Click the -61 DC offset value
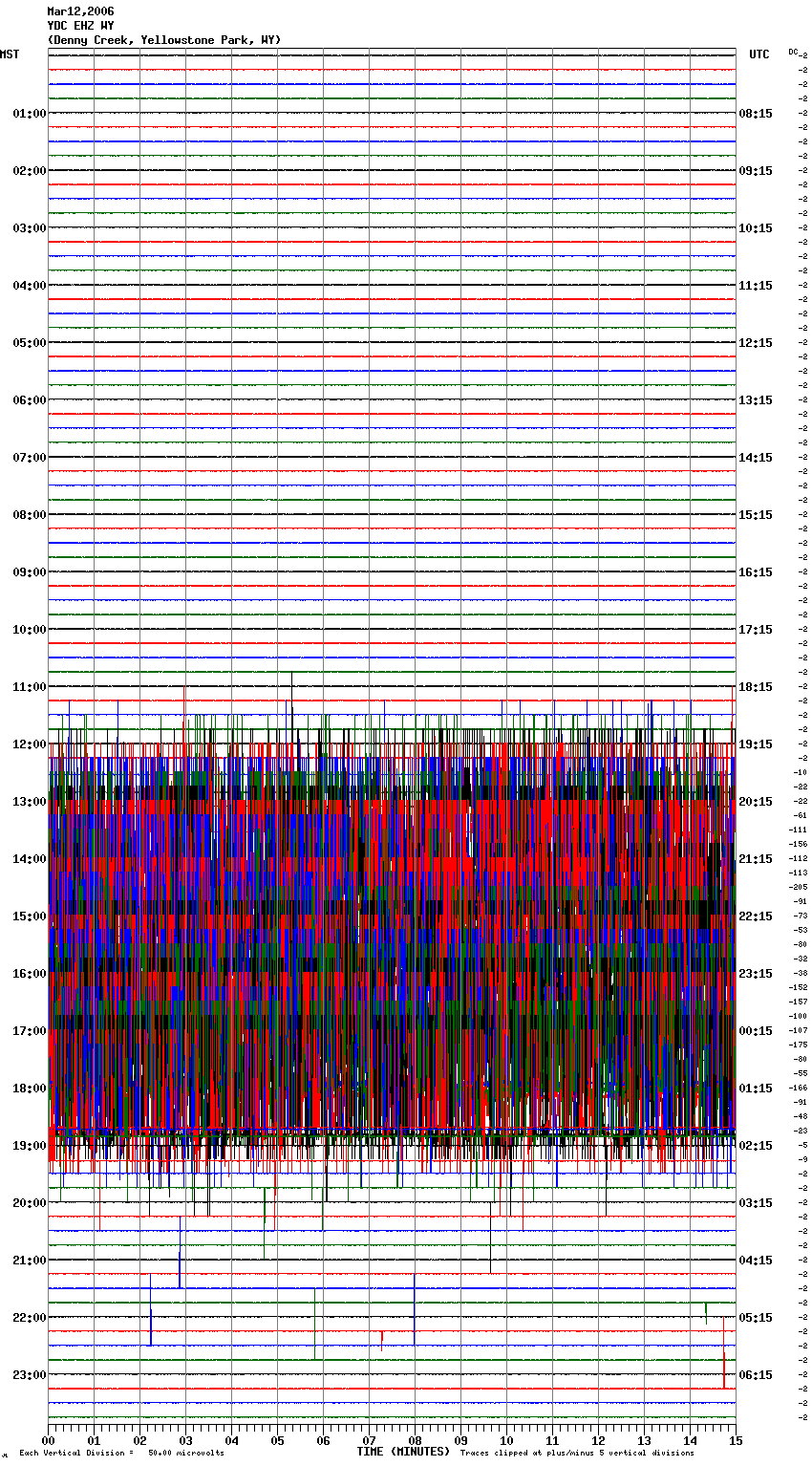The height and width of the screenshot is (1466, 812). [800, 815]
